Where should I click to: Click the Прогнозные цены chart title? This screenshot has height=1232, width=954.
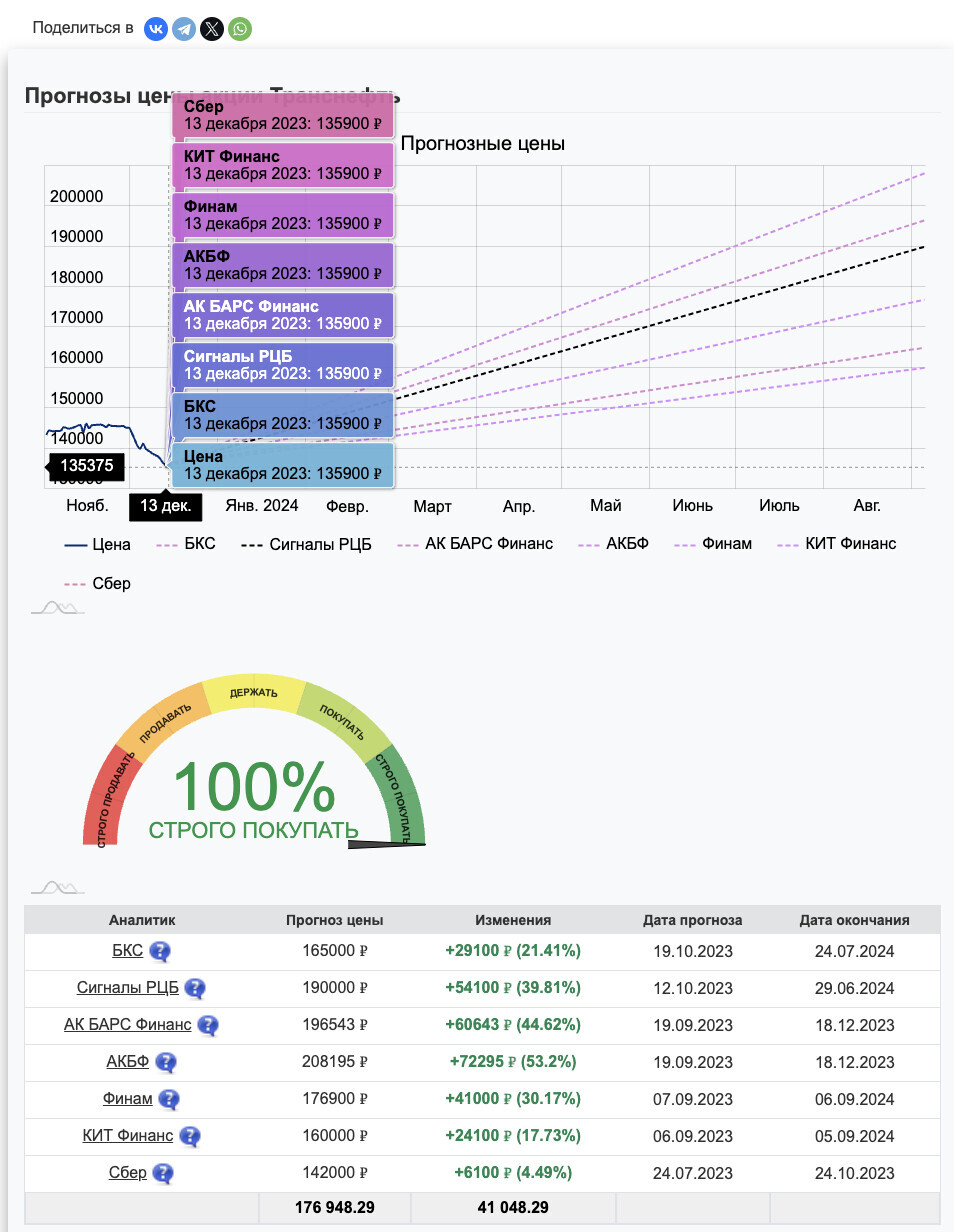pyautogui.click(x=483, y=144)
